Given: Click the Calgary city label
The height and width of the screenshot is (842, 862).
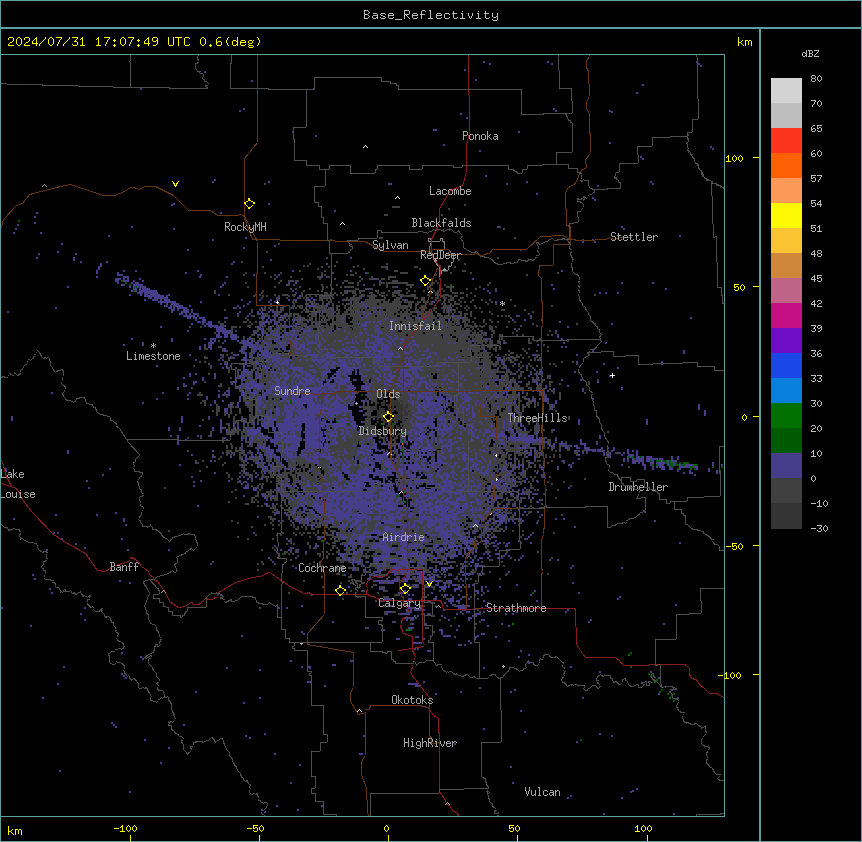Looking at the screenshot, I should [x=400, y=603].
